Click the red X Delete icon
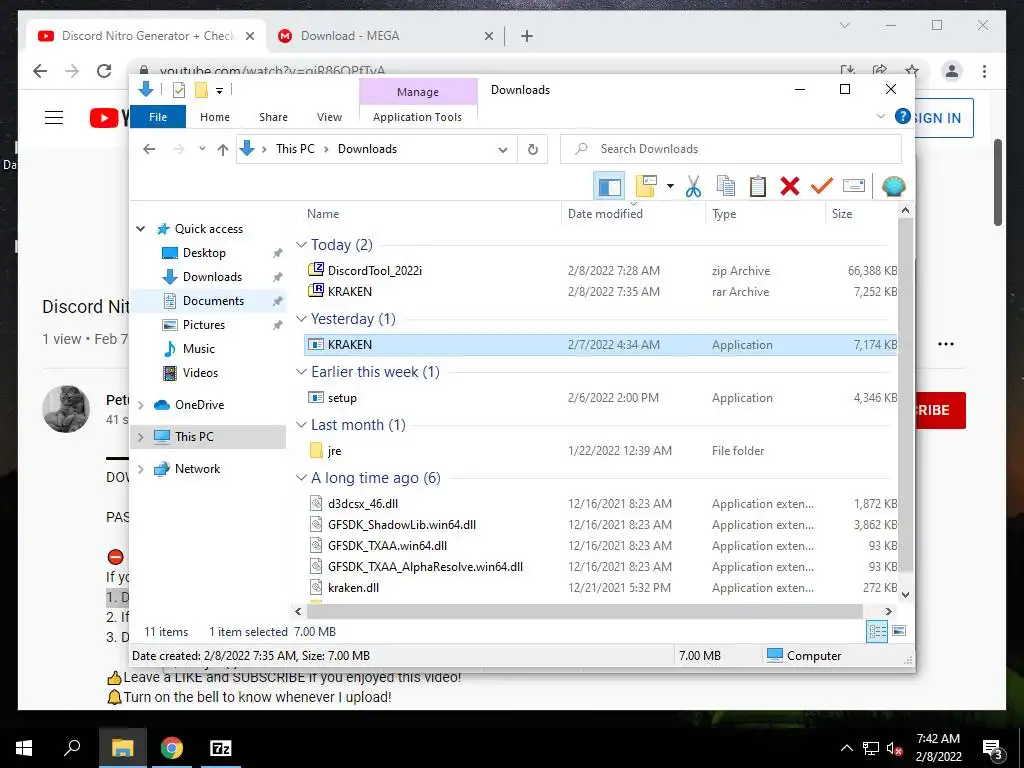Viewport: 1024px width, 768px height. [x=790, y=186]
